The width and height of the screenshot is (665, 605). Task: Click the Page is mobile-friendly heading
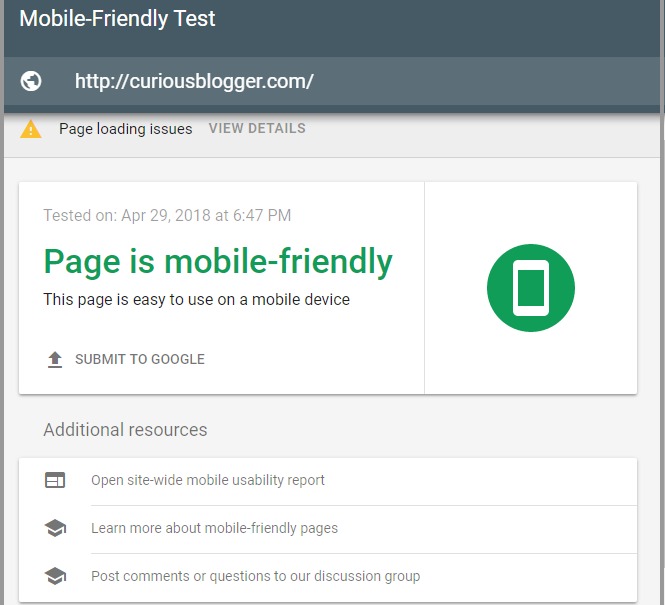[x=218, y=262]
